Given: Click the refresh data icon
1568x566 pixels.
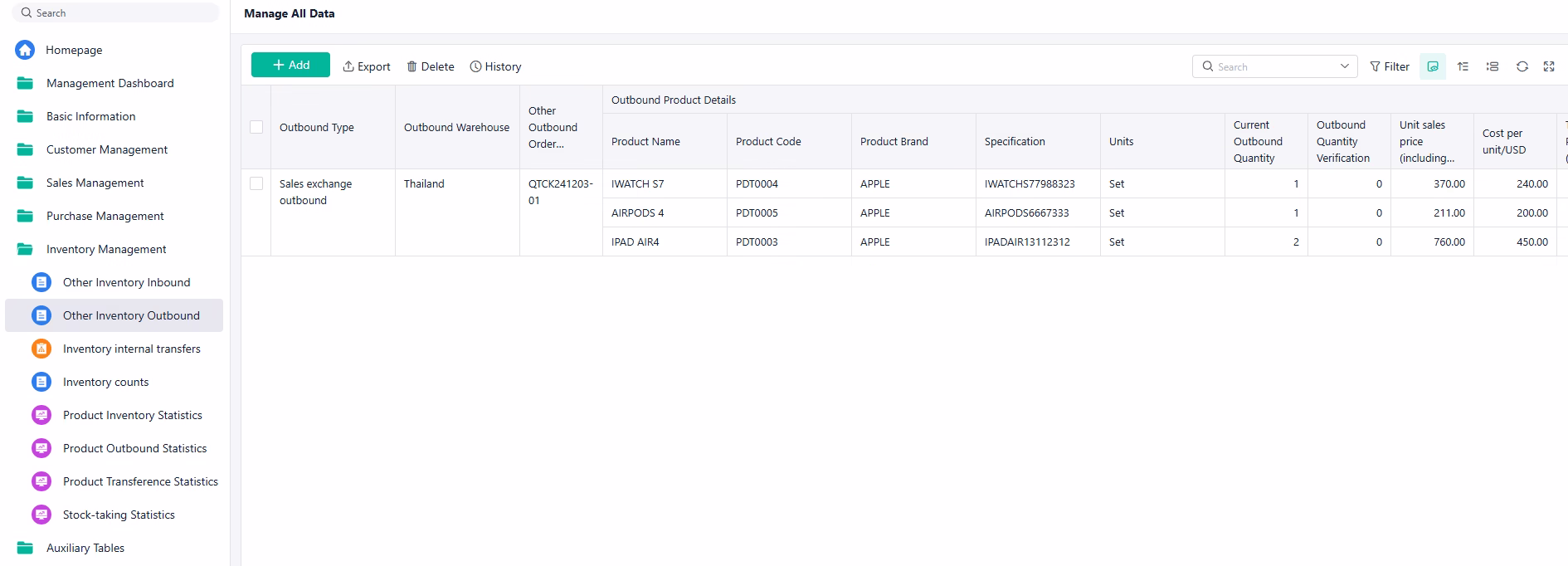Looking at the screenshot, I should click(1522, 66).
